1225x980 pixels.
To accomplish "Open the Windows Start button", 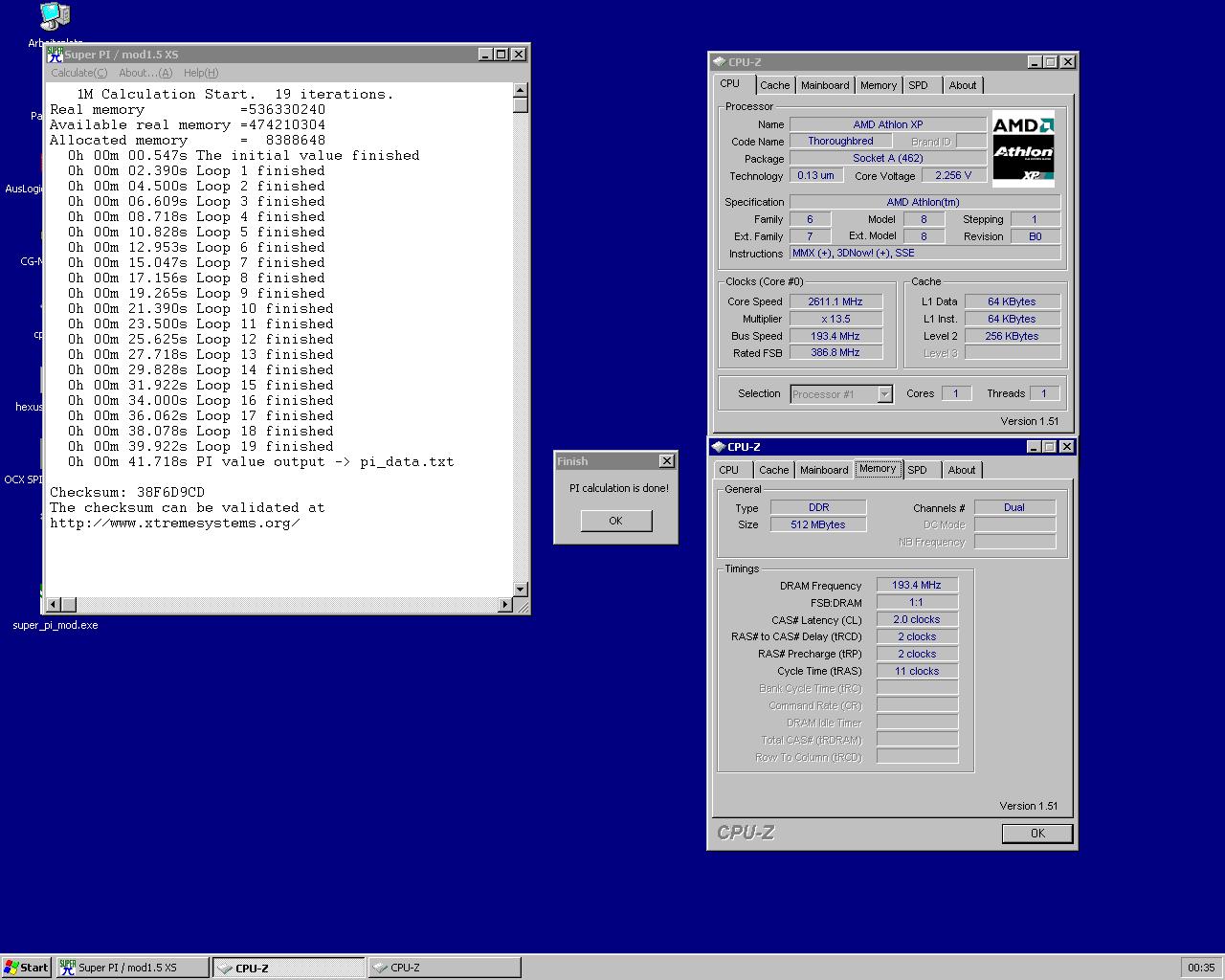I will pyautogui.click(x=26, y=967).
